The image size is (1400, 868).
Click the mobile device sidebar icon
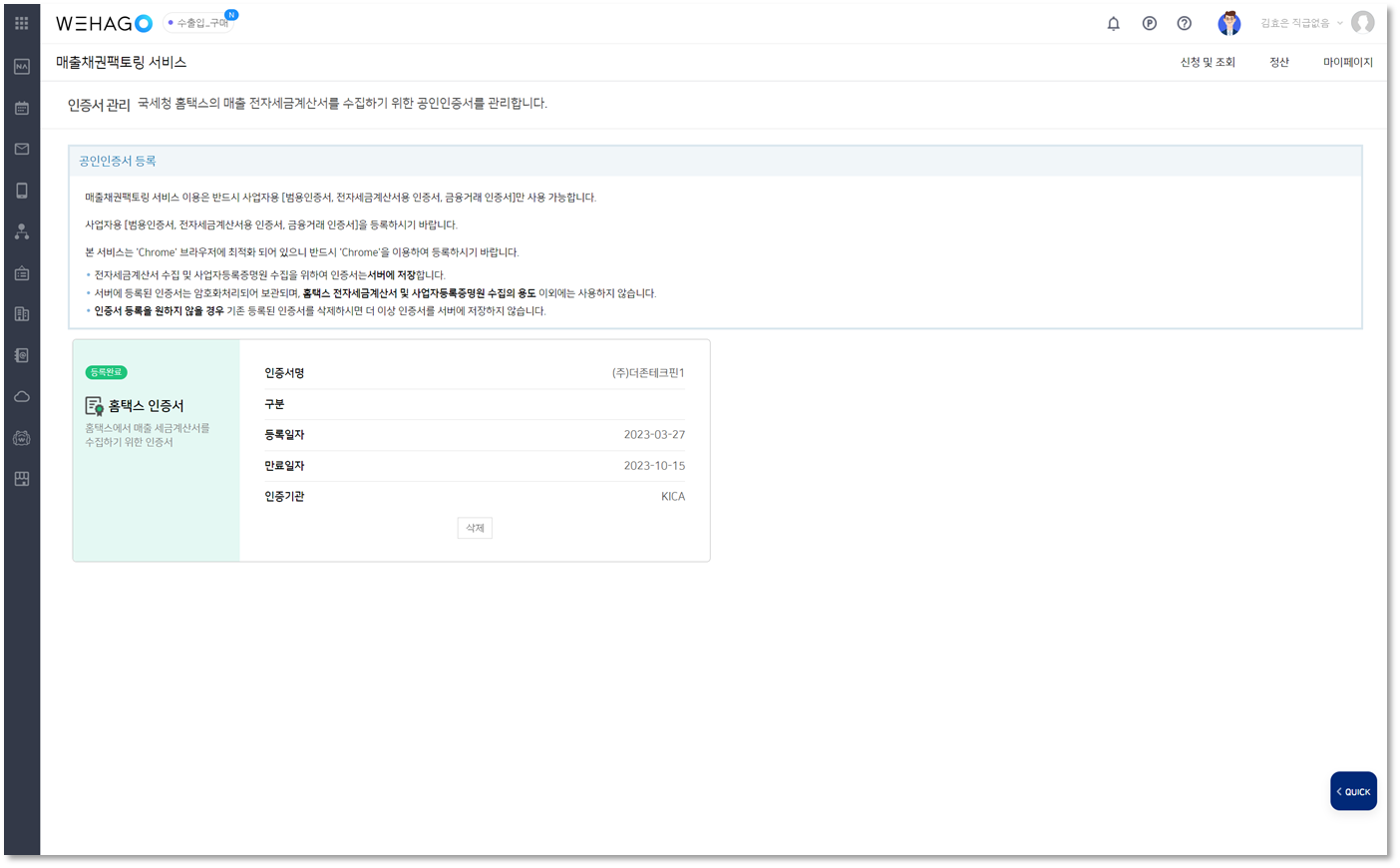click(21, 190)
